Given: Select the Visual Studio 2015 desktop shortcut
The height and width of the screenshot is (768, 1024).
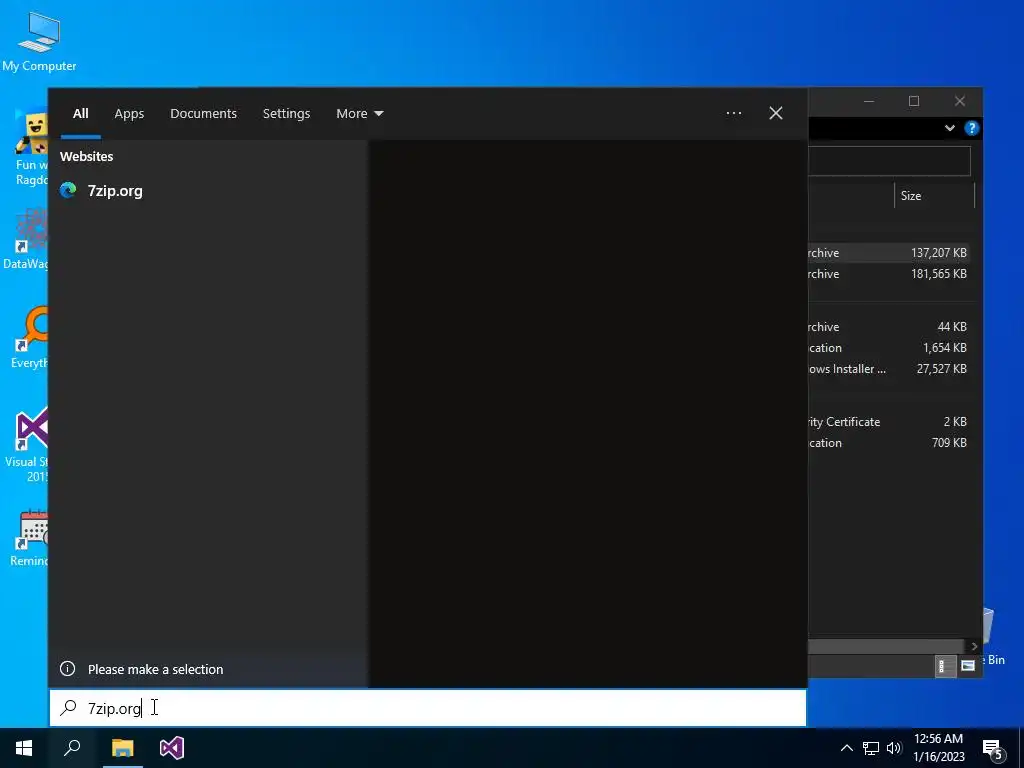Looking at the screenshot, I should coord(27,445).
